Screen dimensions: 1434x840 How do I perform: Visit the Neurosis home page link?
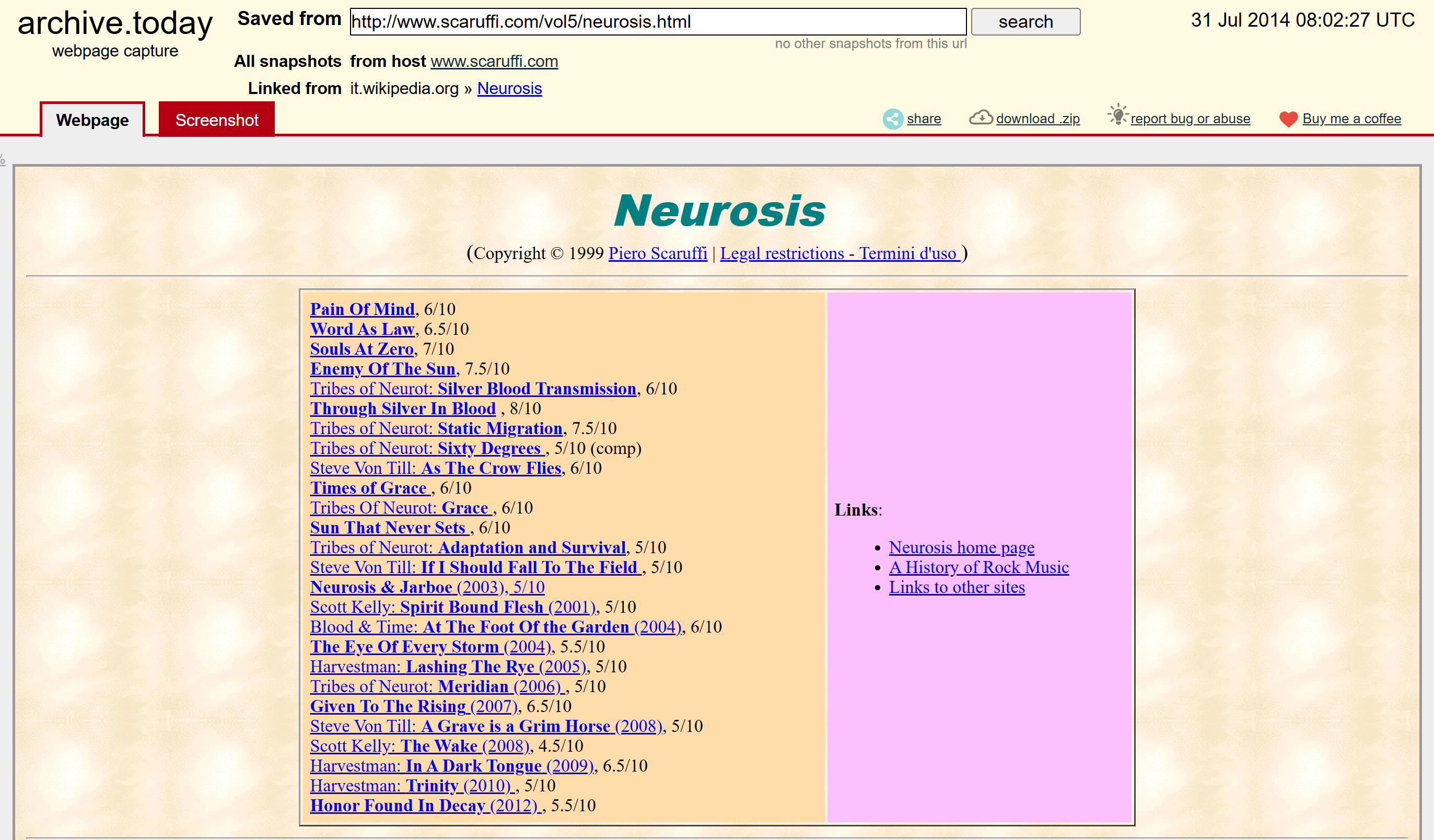click(x=961, y=547)
